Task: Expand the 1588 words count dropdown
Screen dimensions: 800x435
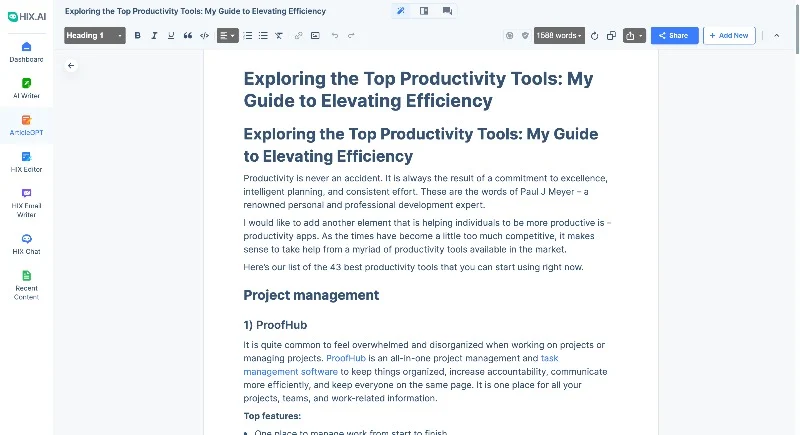Action: [559, 35]
